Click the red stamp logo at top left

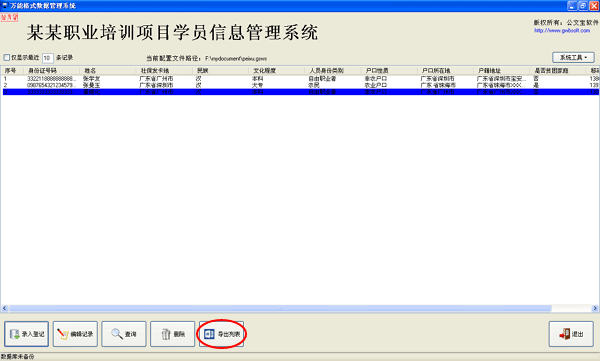tap(9, 17)
